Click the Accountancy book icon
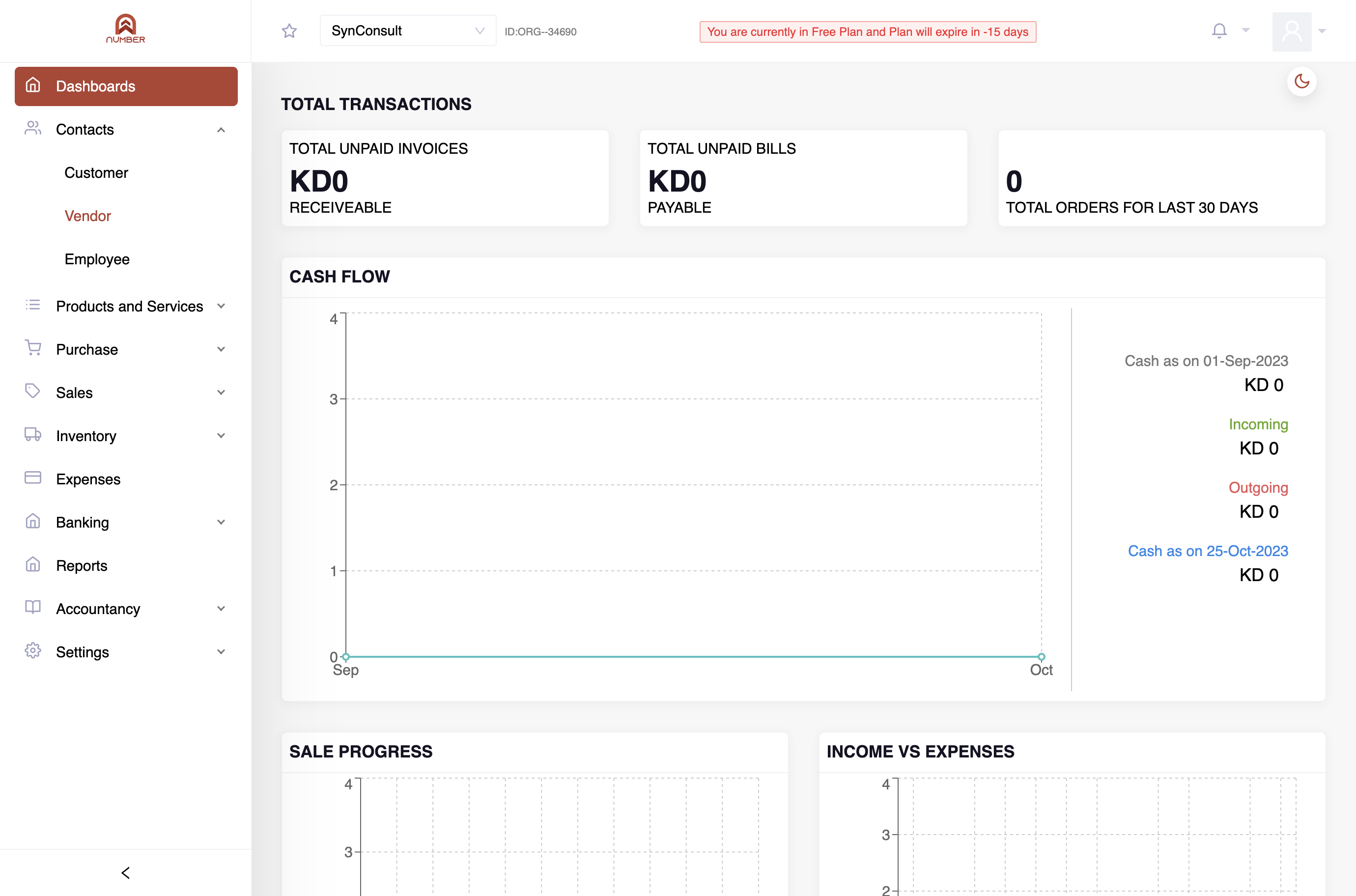 point(33,608)
